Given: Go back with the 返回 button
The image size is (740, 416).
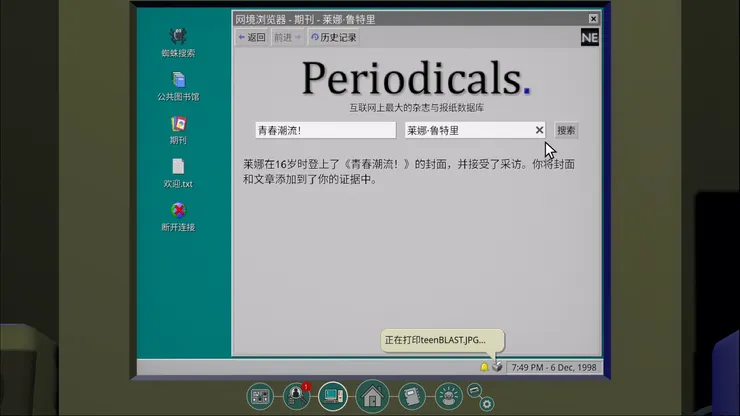Looking at the screenshot, I should (x=252, y=37).
